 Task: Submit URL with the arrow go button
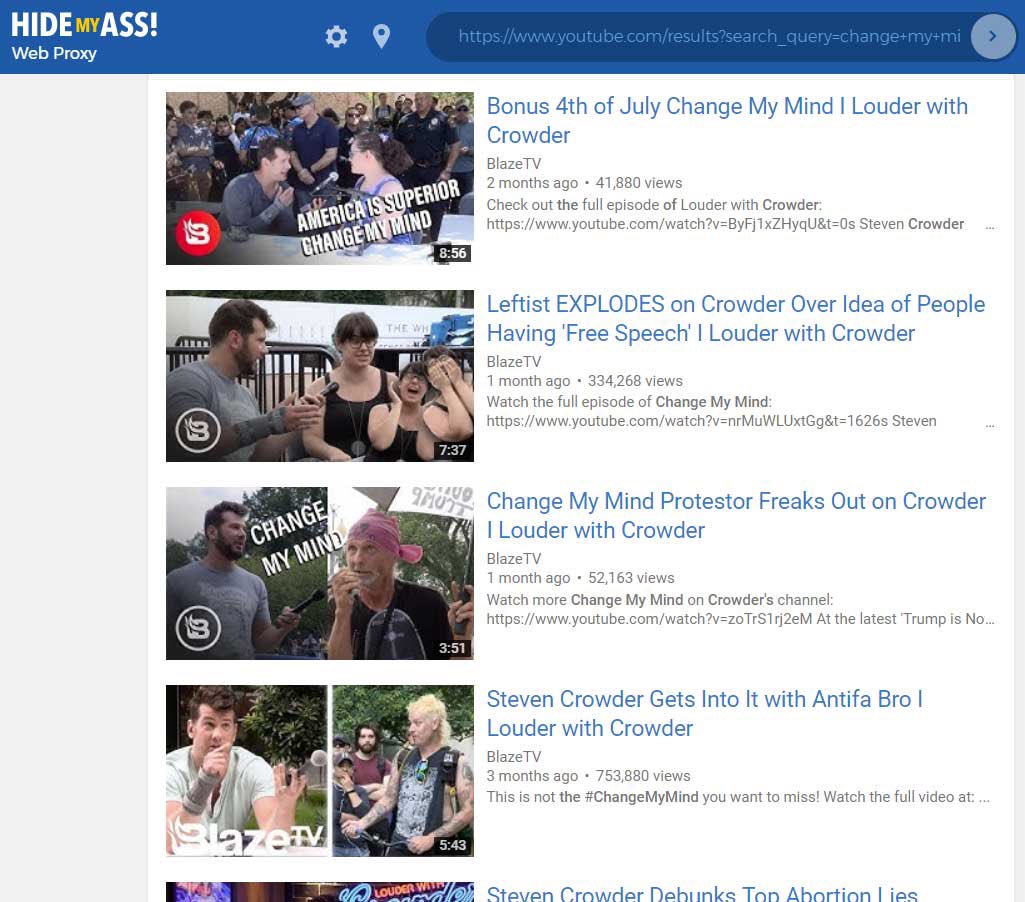tap(992, 36)
